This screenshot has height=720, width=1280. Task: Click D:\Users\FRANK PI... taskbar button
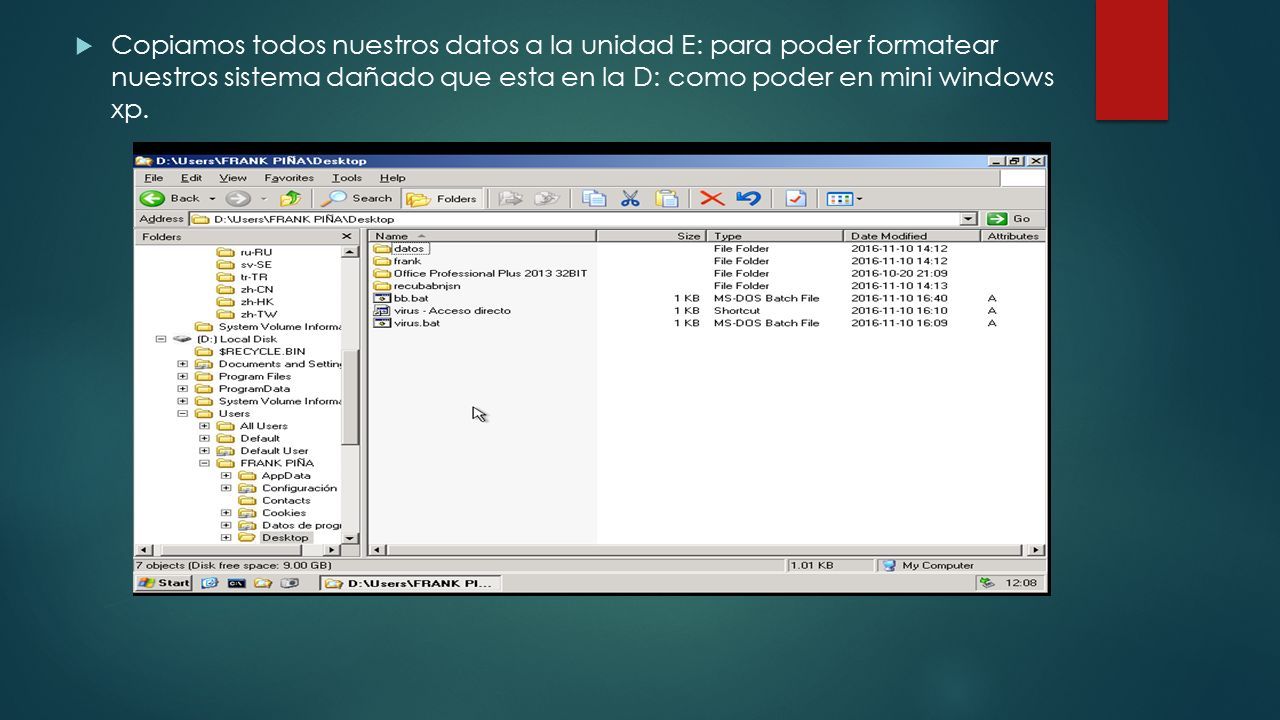[x=410, y=582]
